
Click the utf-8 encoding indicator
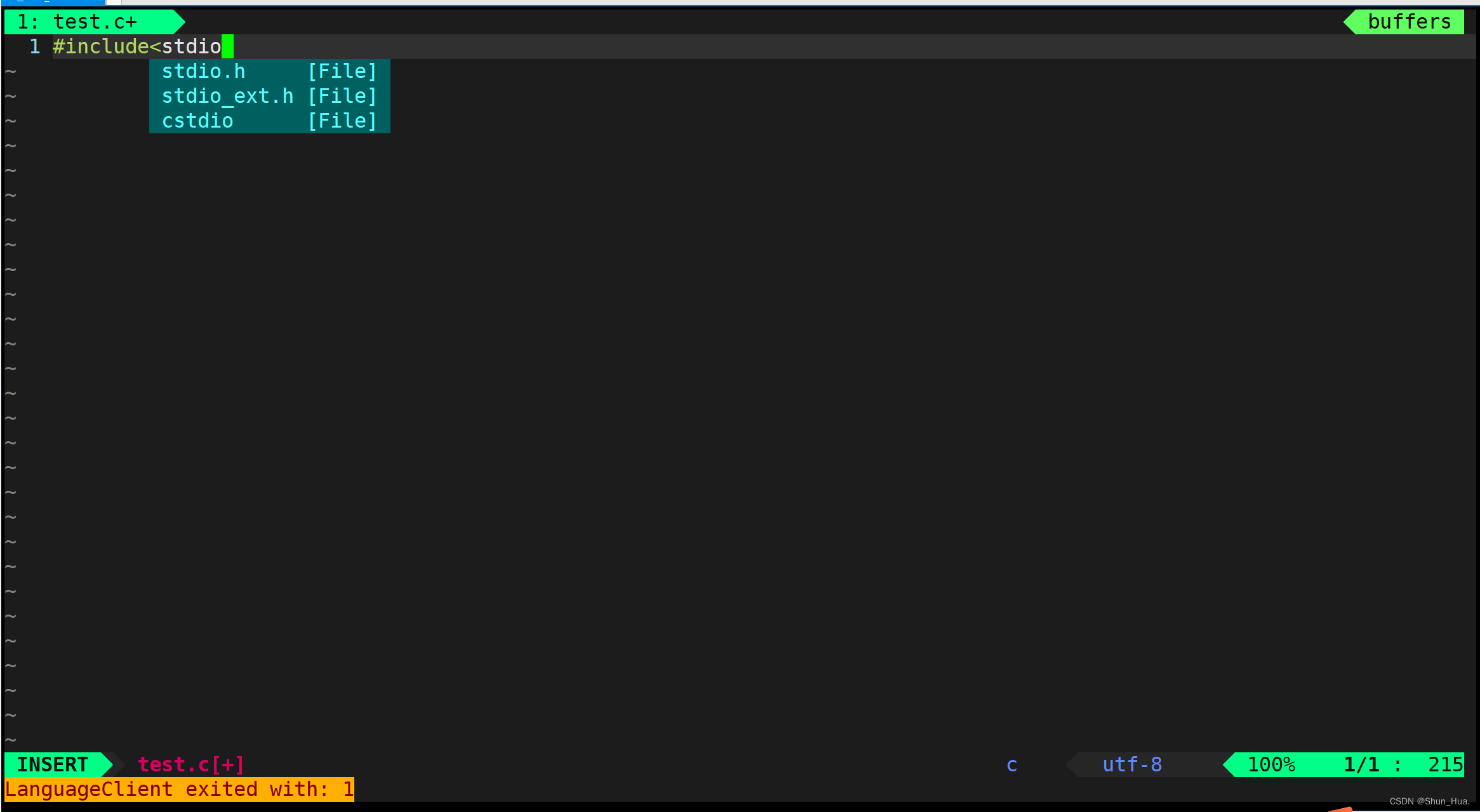tap(1132, 765)
